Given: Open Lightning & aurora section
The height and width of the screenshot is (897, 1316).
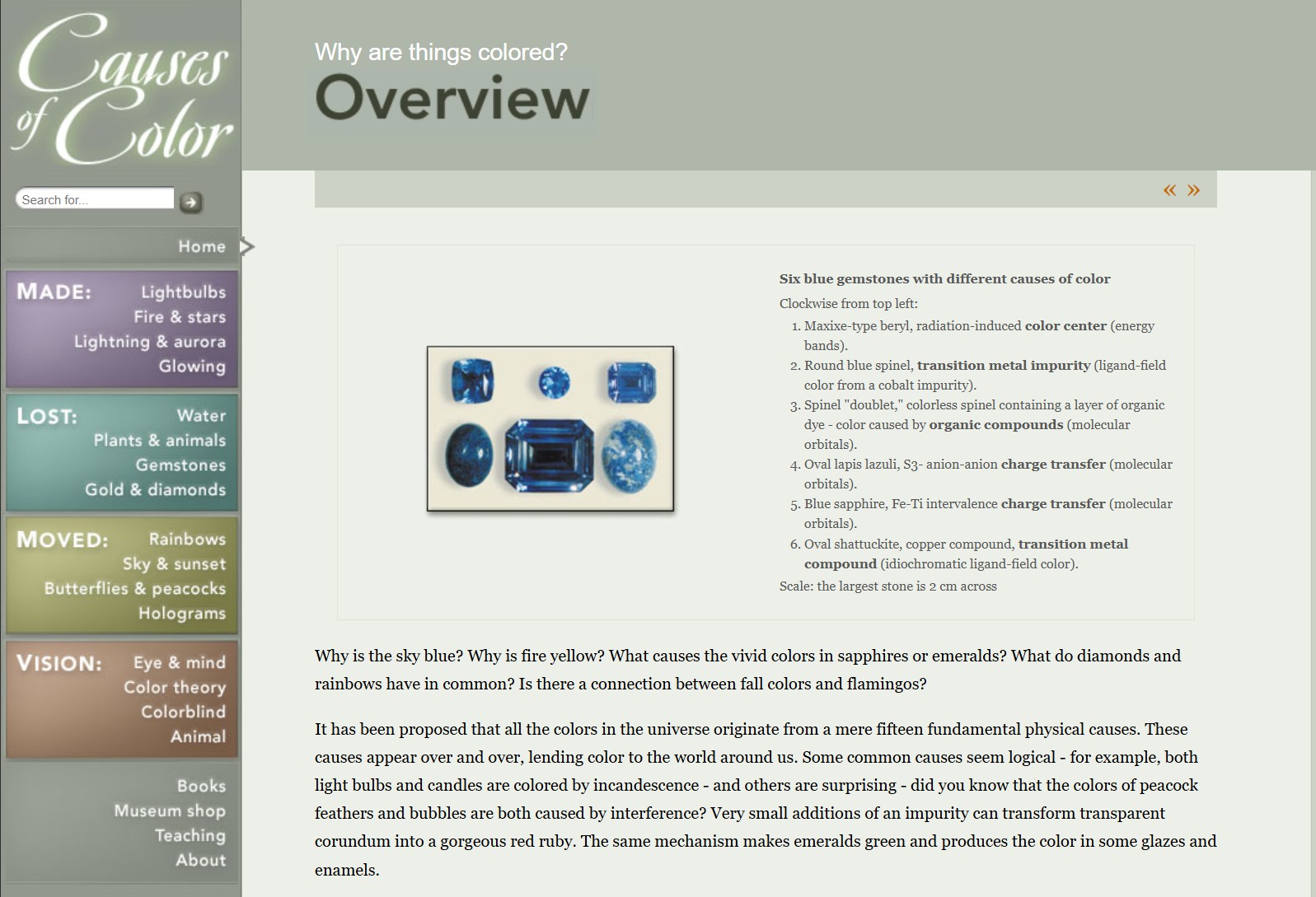Looking at the screenshot, I should click(x=150, y=341).
